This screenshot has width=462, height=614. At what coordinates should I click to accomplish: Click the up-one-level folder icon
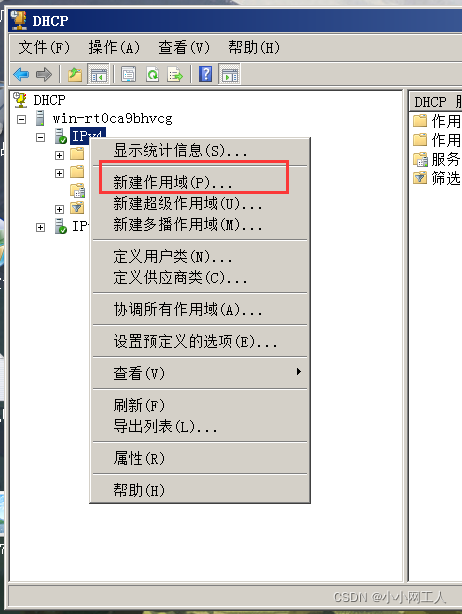(75, 74)
